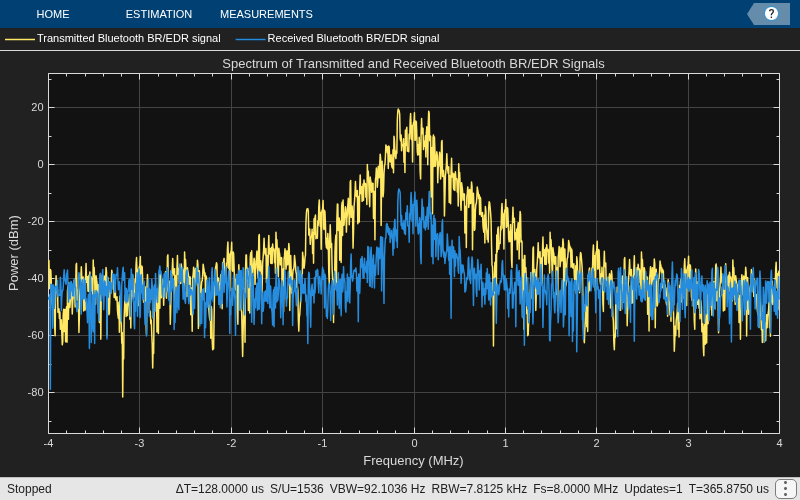
Task: Select the spectrum plot title text
Action: 413,64
